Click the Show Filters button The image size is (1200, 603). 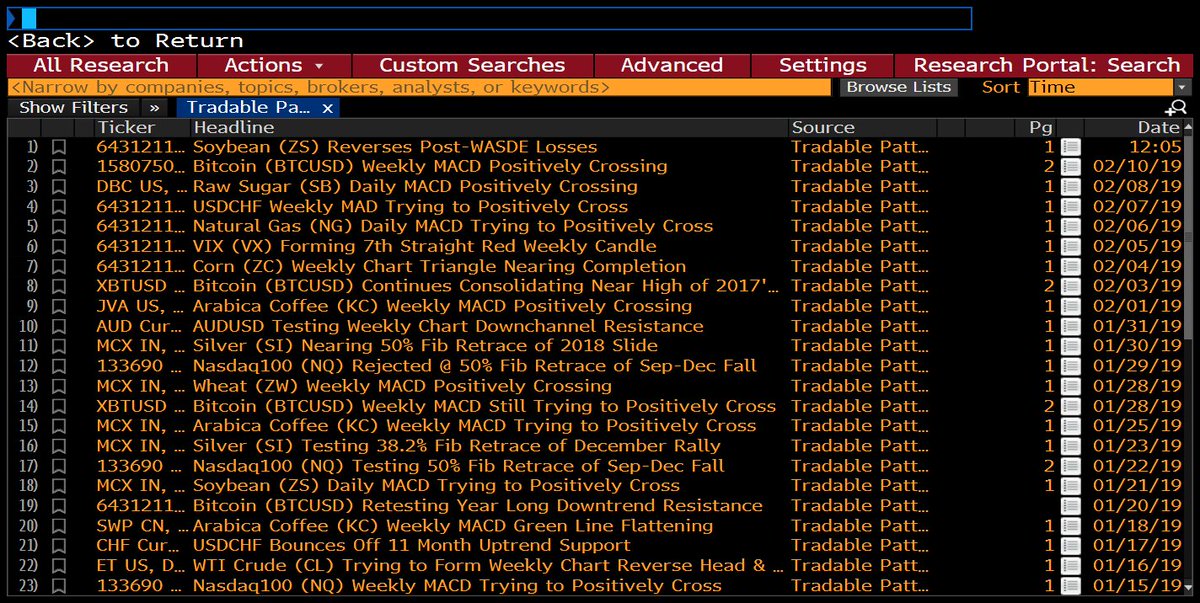coord(72,107)
